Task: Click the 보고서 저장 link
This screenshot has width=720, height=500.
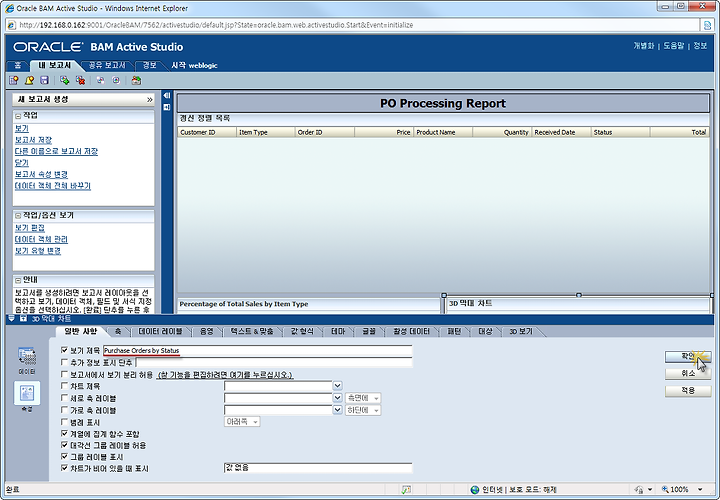Action: tap(33, 140)
